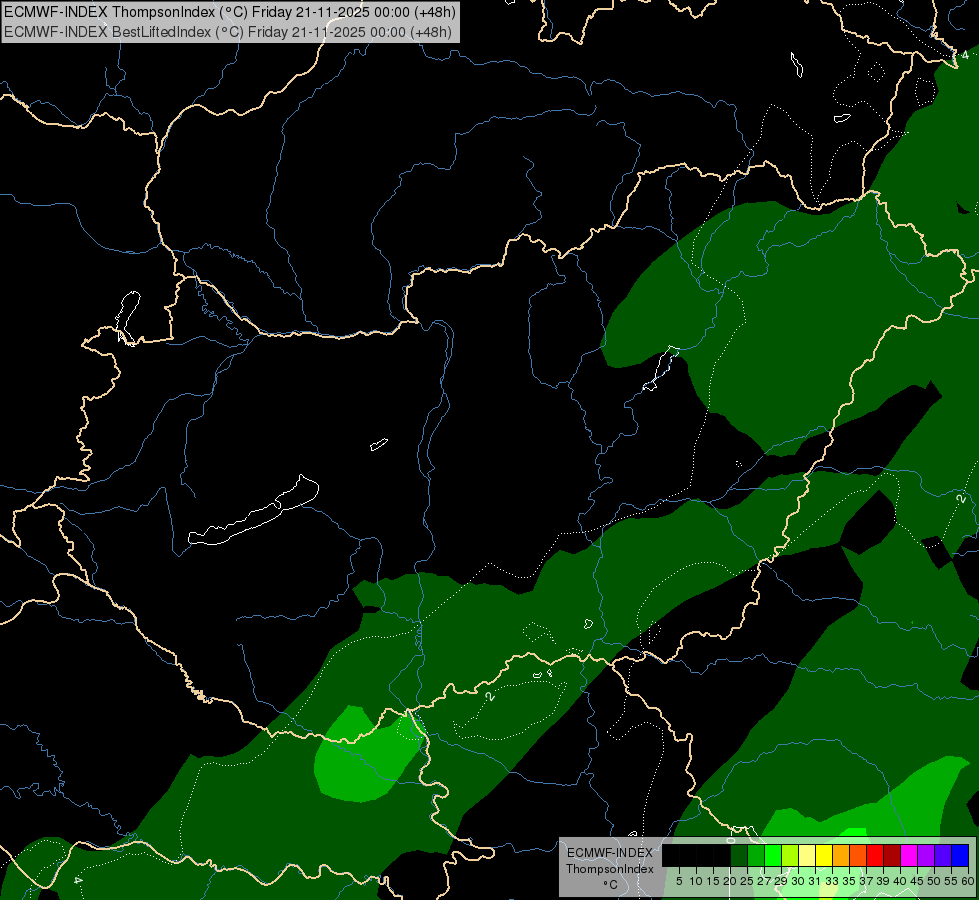The width and height of the screenshot is (979, 900).
Task: Choose the red 37–39 legend swatch
Action: [x=875, y=855]
